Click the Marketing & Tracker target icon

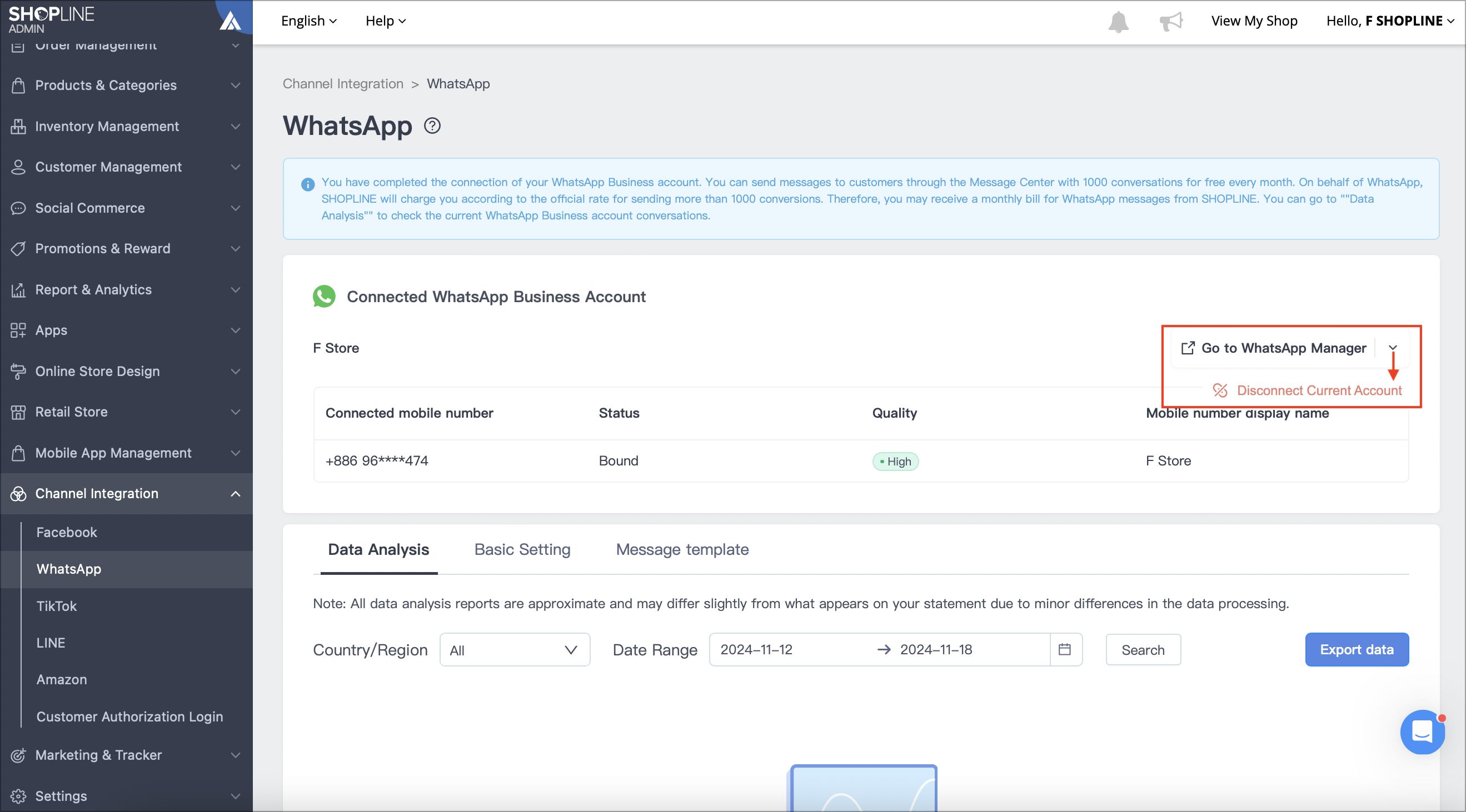click(18, 755)
